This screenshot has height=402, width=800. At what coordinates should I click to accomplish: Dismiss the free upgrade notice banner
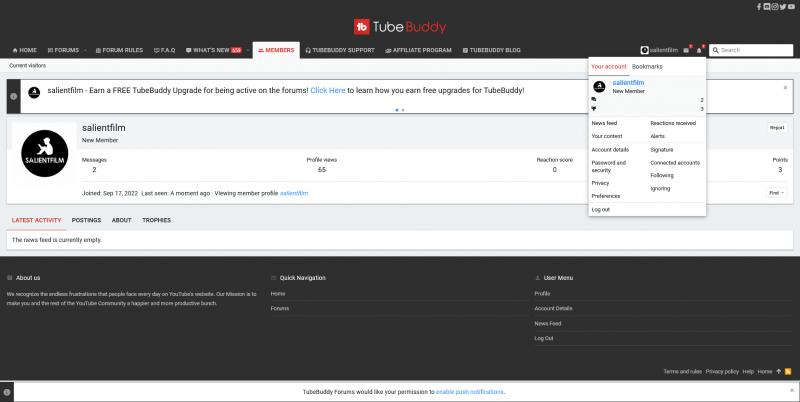pos(785,87)
